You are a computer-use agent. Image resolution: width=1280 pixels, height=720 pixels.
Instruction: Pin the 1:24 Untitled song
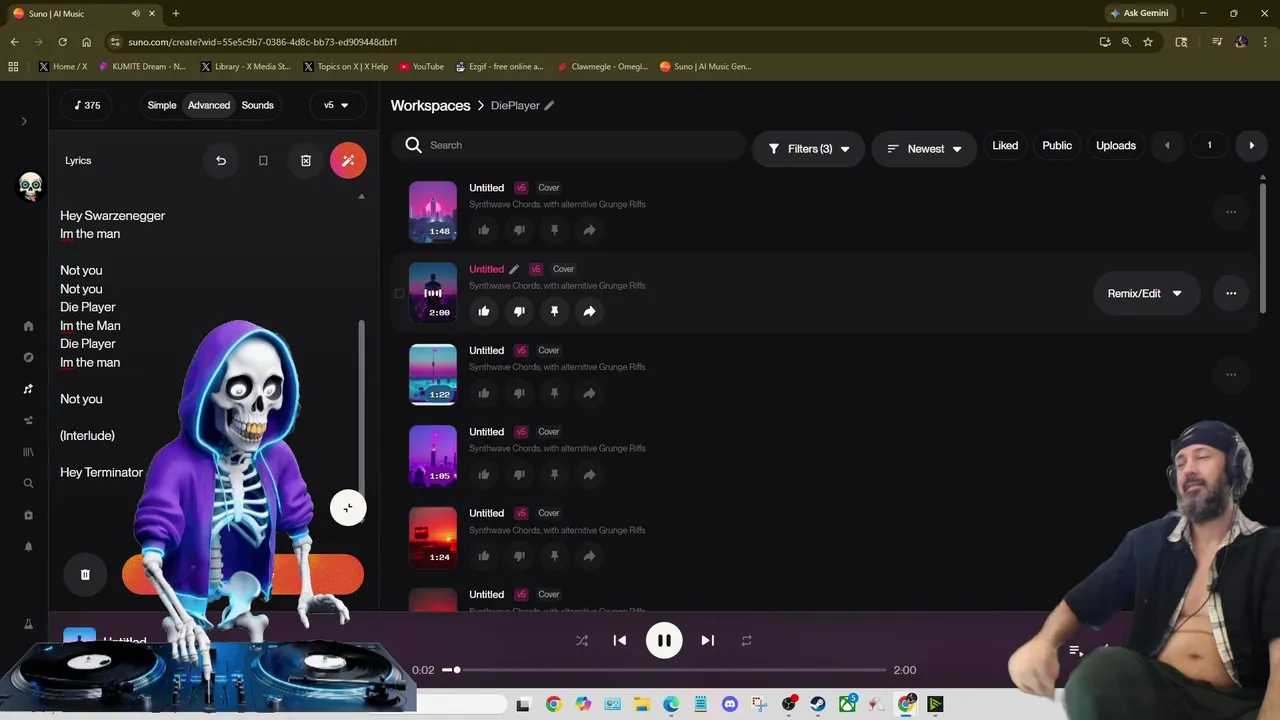tap(554, 556)
